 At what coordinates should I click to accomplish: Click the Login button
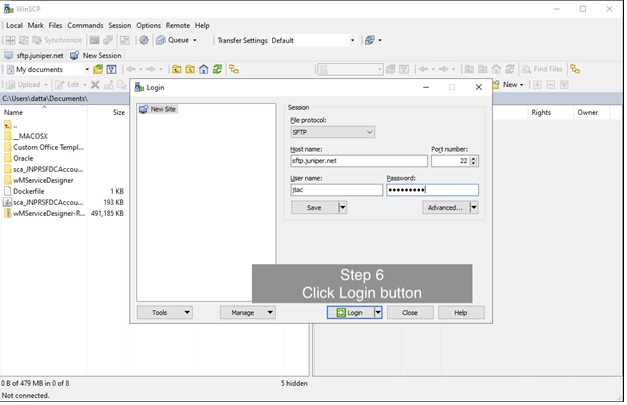(350, 313)
